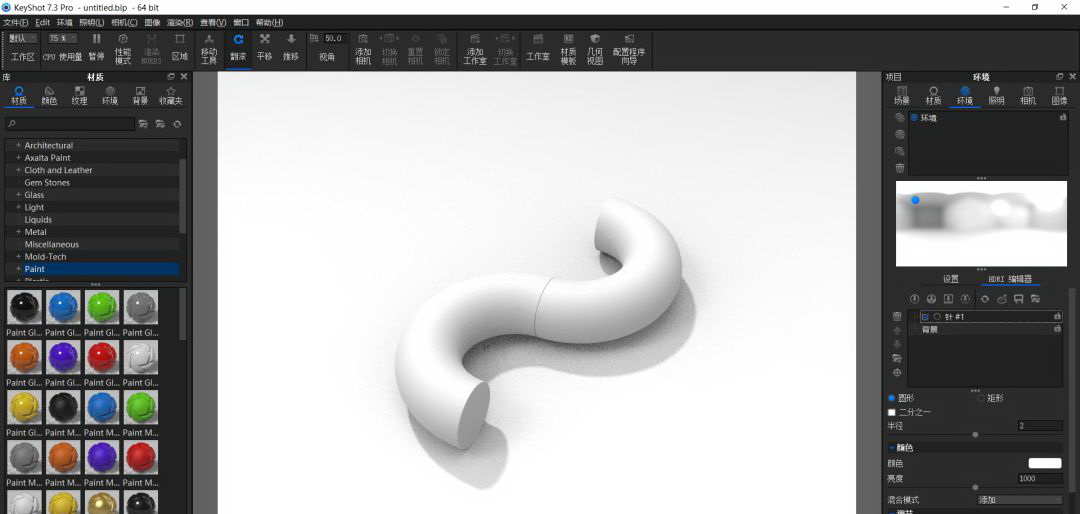Image resolution: width=1080 pixels, height=514 pixels.
Task: Switch to library 收藏夹 favorites tab
Action: pos(171,96)
